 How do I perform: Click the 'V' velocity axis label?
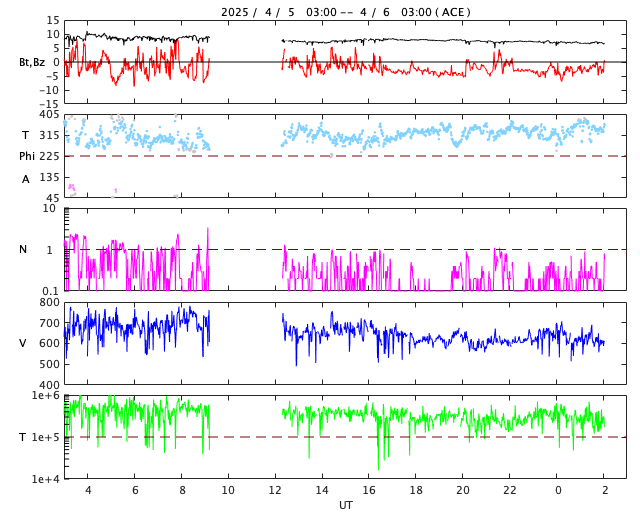[23, 343]
